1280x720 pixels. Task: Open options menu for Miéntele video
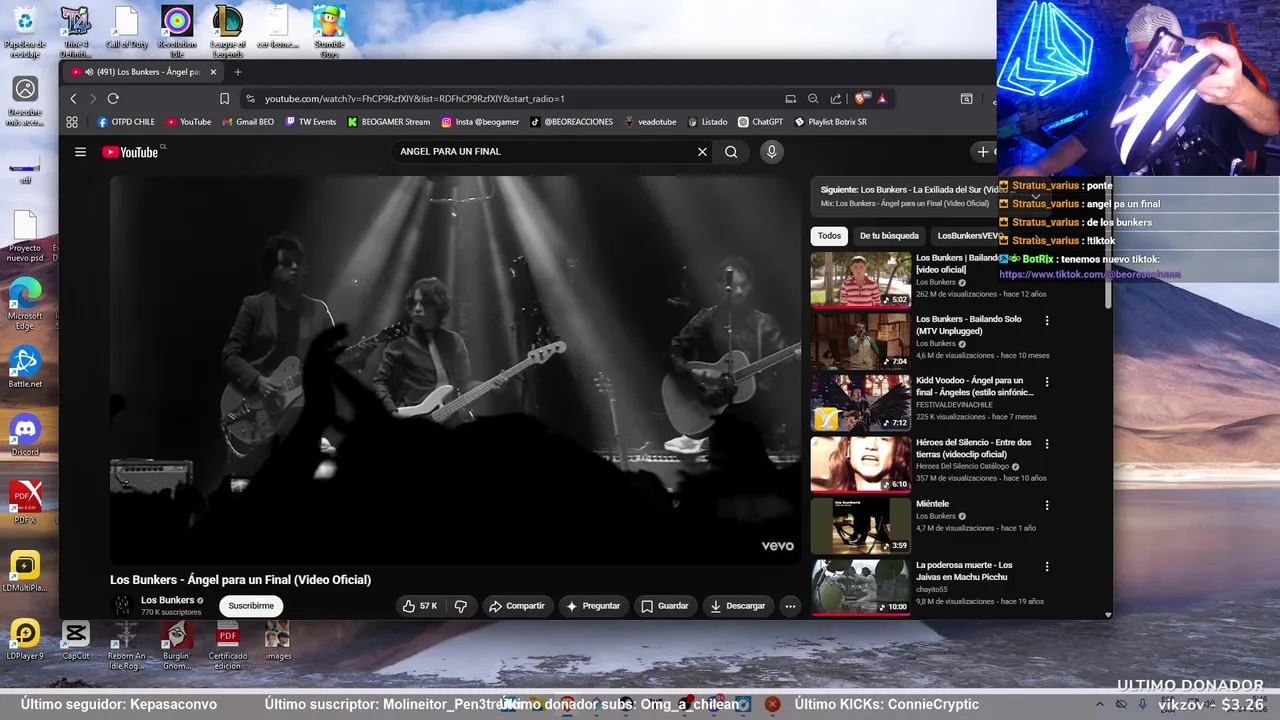[1047, 505]
